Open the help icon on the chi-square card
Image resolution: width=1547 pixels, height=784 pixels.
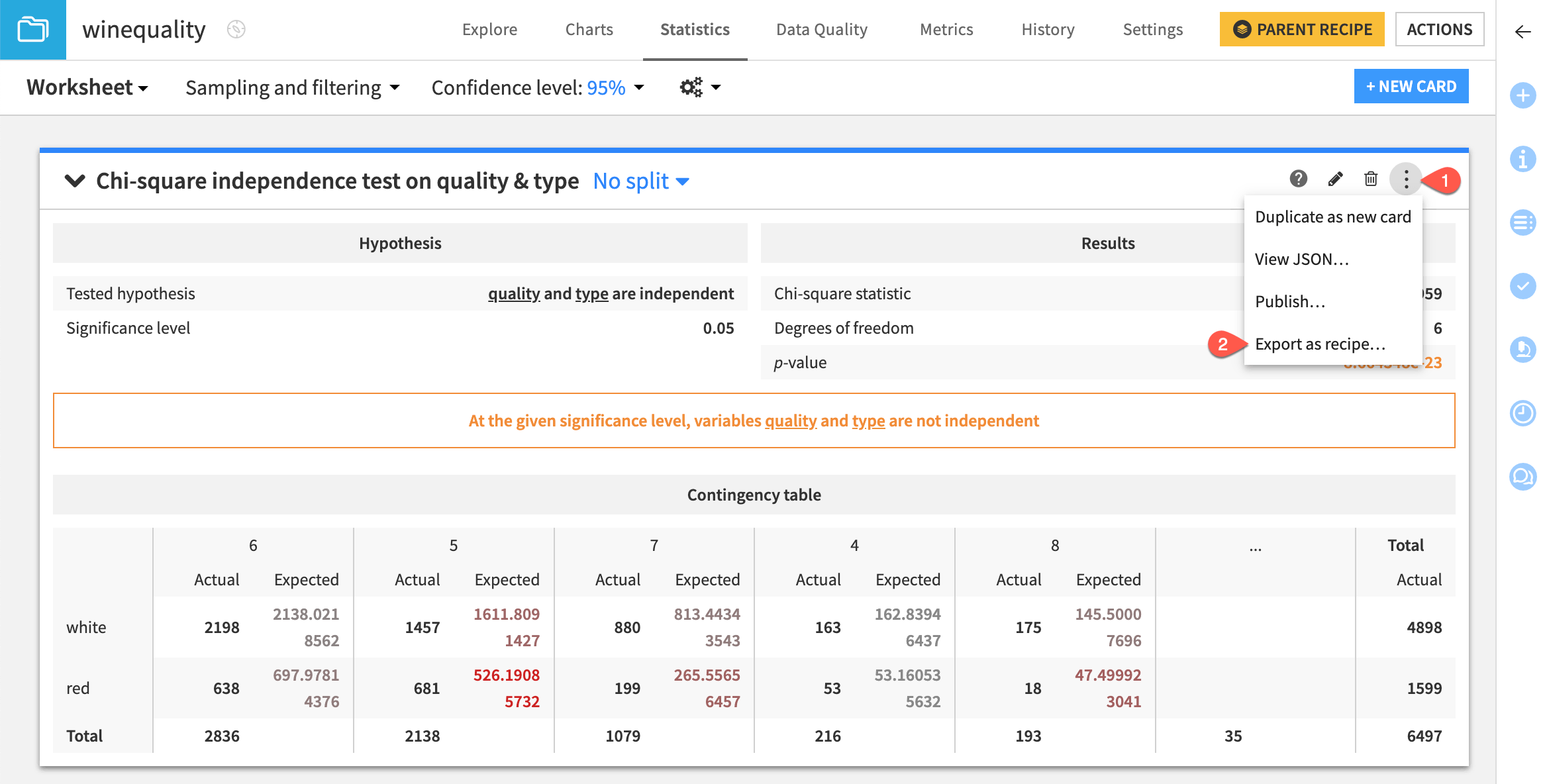(x=1298, y=179)
